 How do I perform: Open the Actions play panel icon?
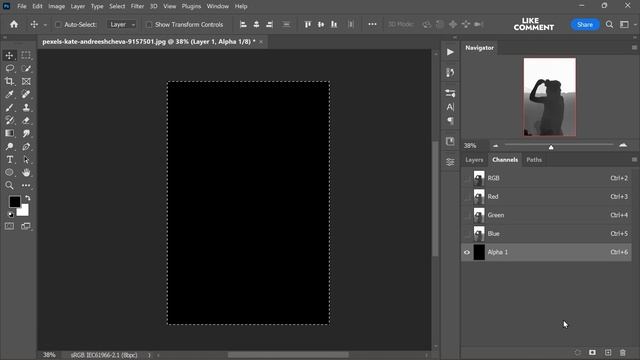450,52
